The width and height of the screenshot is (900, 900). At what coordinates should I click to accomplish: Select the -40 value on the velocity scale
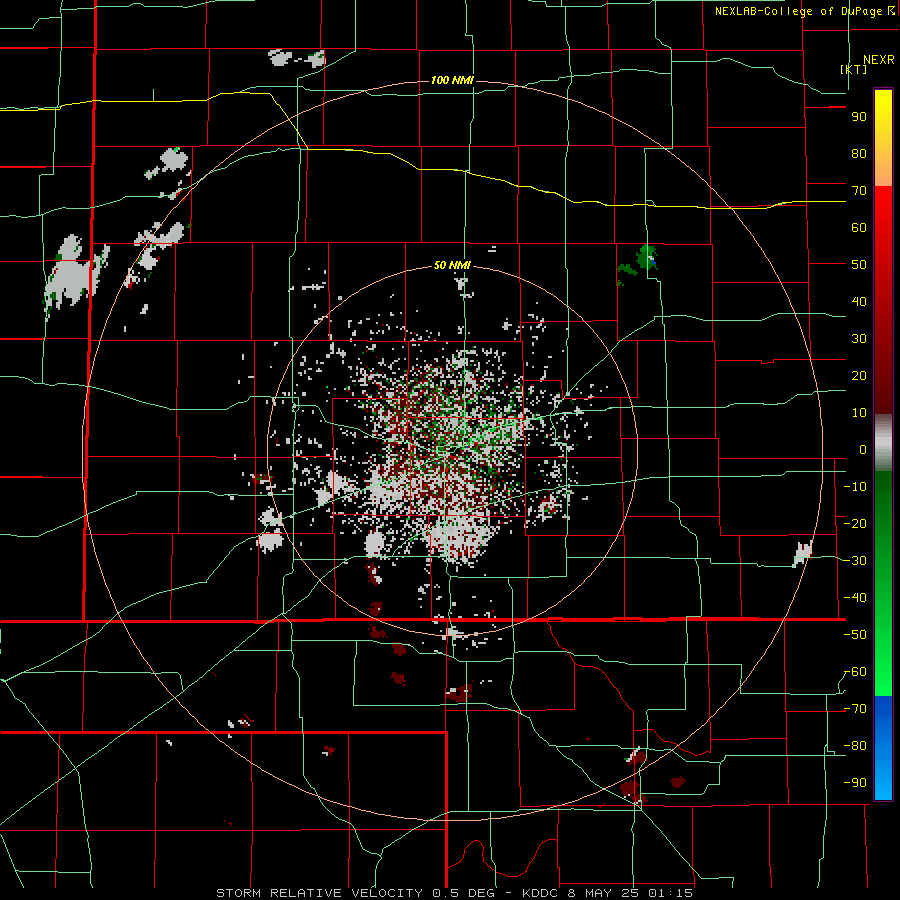tap(855, 598)
